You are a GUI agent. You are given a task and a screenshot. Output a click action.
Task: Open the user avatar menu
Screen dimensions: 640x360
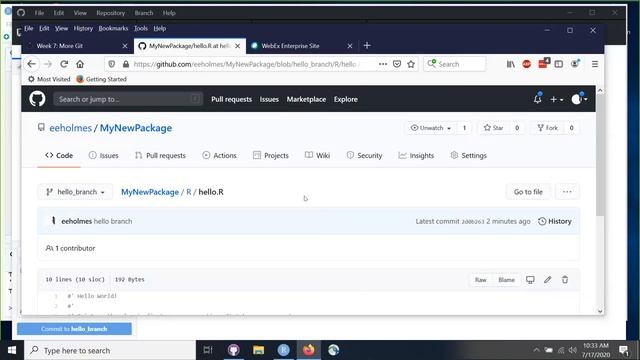(579, 99)
